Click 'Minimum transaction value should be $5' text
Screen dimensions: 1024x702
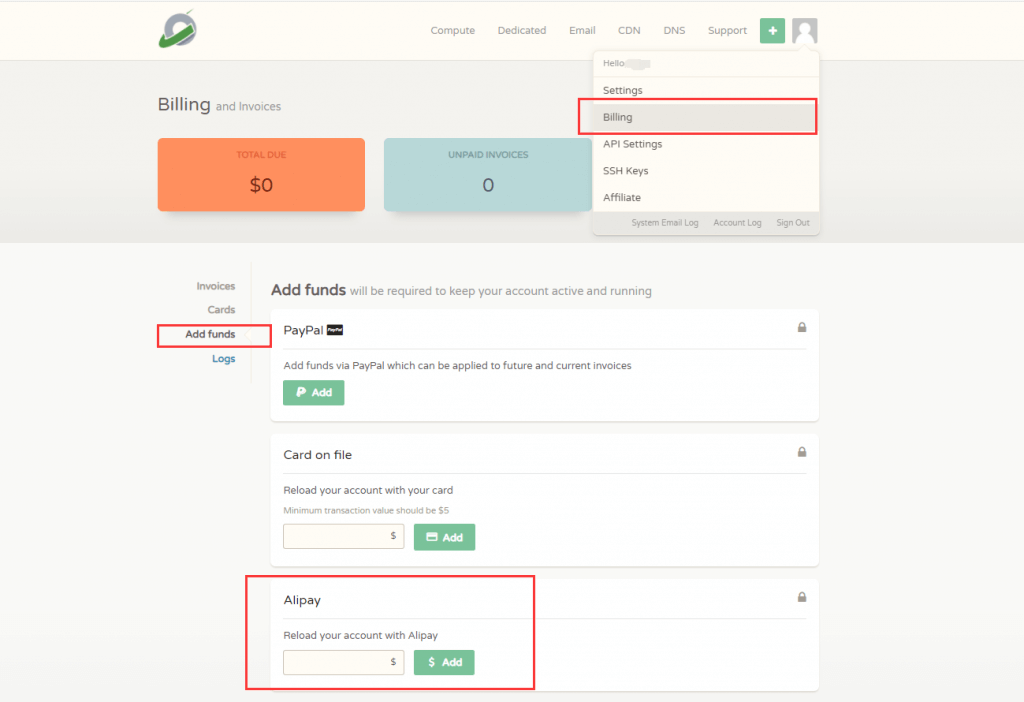point(366,511)
